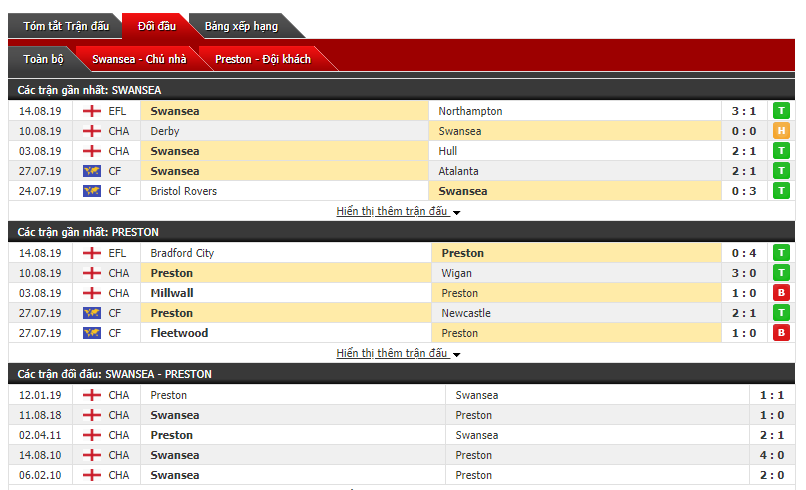Click England flag on Bradford City row
Viewport: 806px width, 490px height.
pos(91,252)
